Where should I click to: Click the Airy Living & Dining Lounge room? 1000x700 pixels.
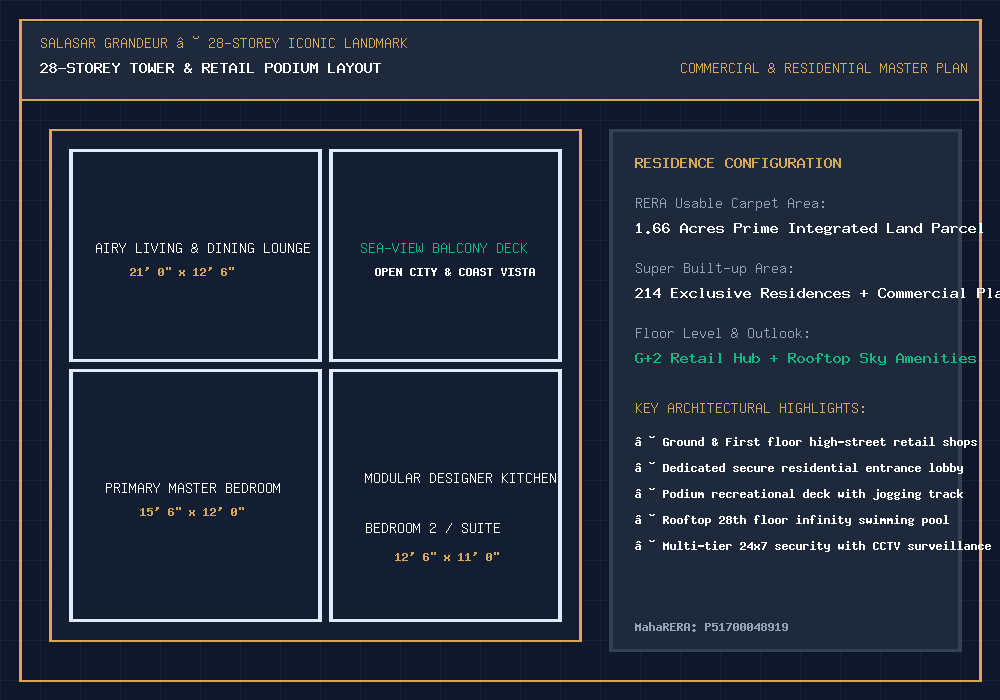(195, 256)
